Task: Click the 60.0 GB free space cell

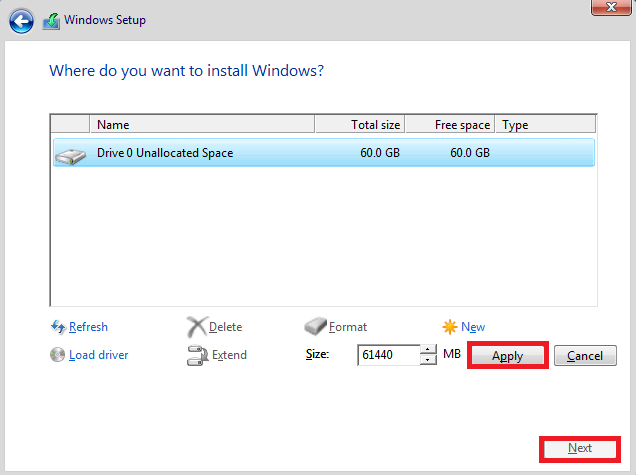Action: (470, 153)
